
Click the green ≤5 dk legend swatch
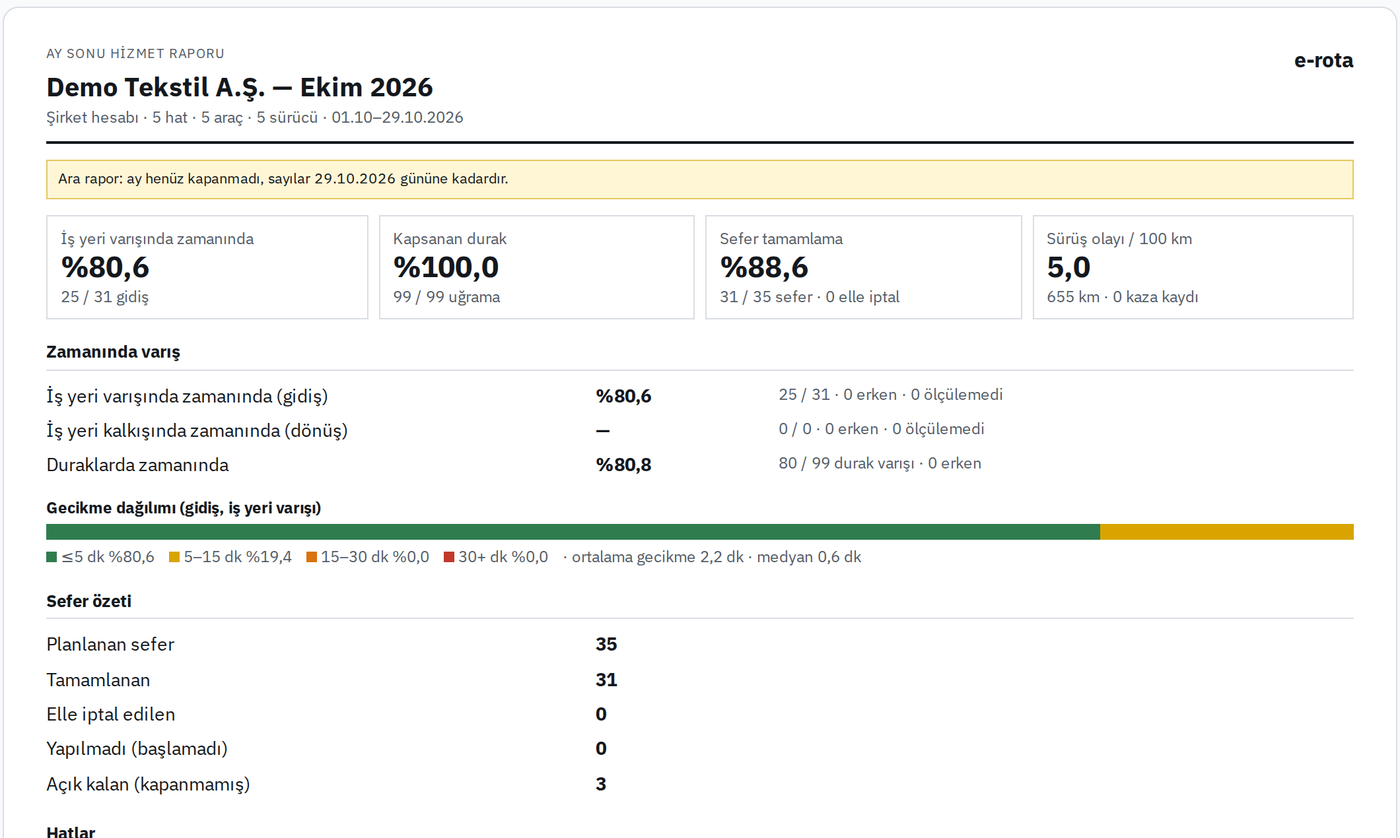click(x=52, y=557)
